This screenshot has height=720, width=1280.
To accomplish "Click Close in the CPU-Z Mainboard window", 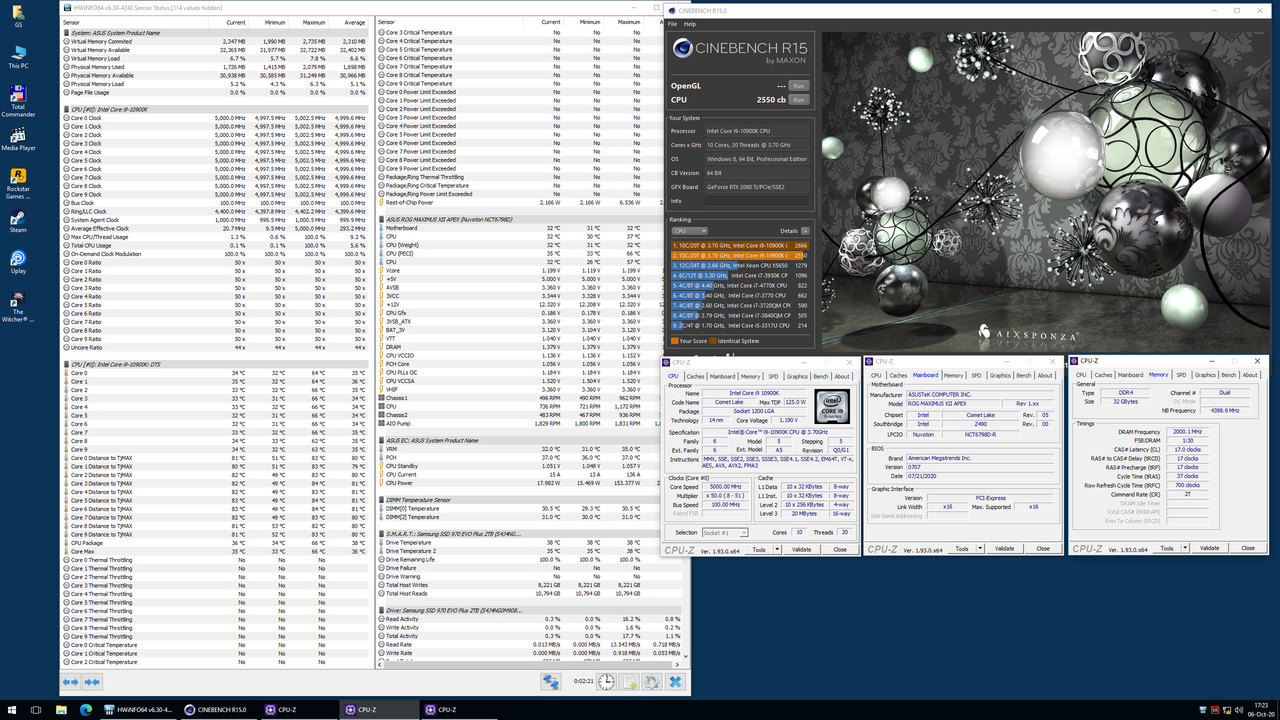I will (x=1043, y=548).
